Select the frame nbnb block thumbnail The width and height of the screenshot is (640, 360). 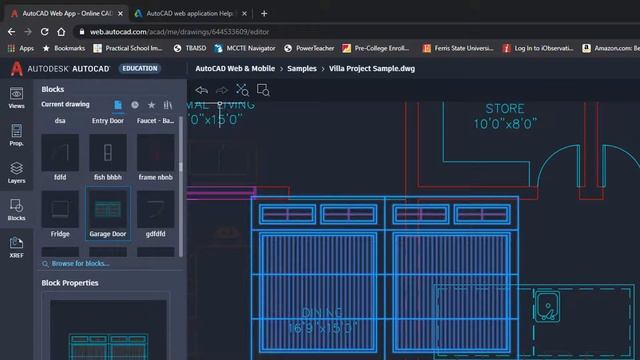pos(156,153)
